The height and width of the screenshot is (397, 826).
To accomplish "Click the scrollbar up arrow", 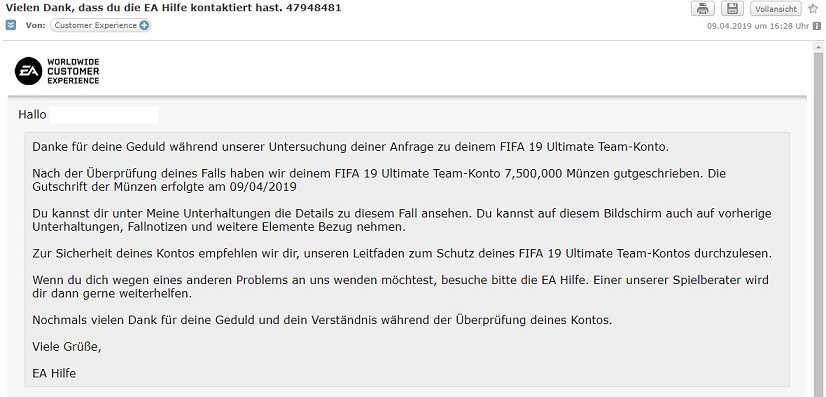I will [x=818, y=47].
